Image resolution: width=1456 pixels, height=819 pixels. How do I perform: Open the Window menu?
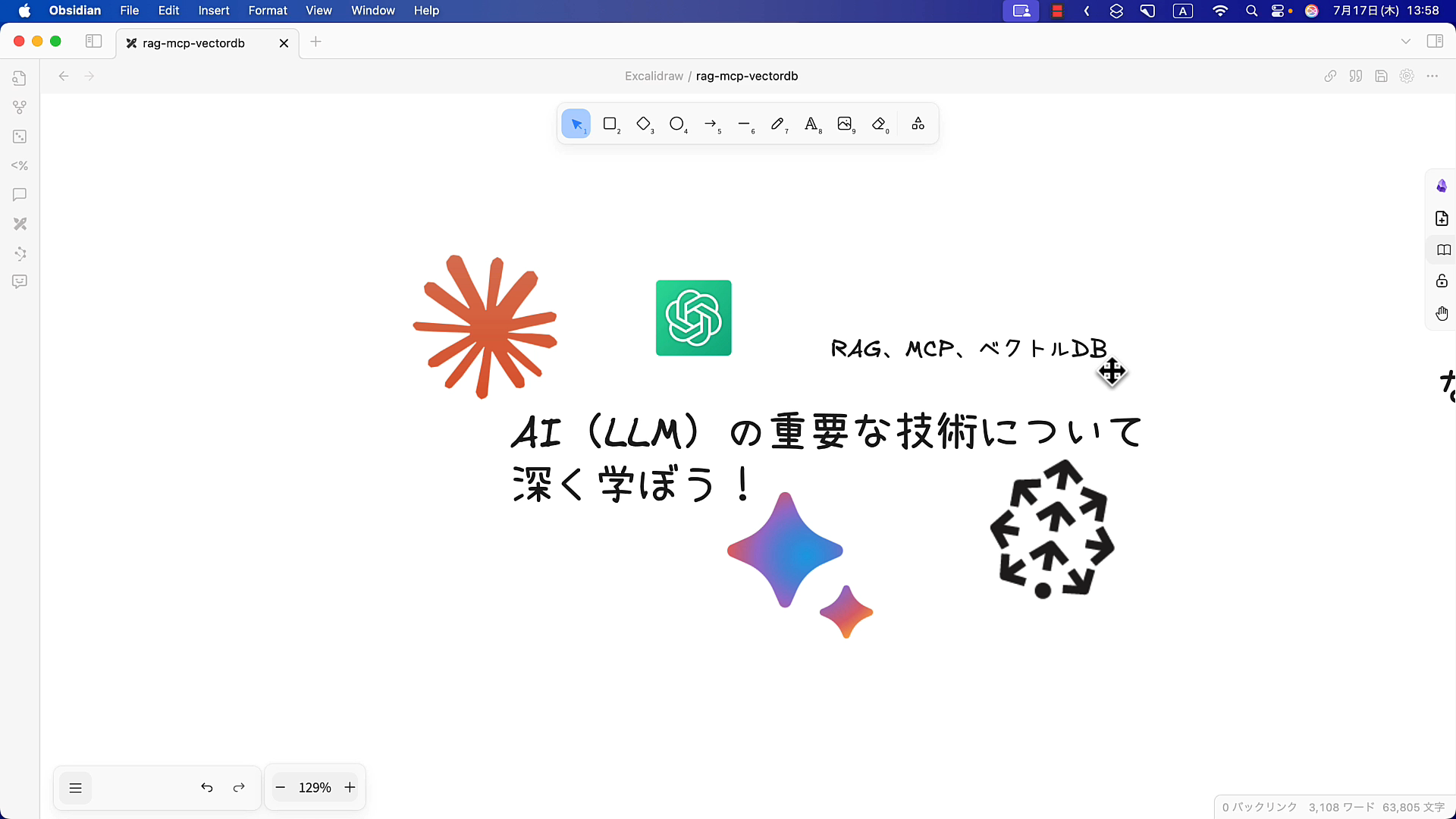(373, 11)
